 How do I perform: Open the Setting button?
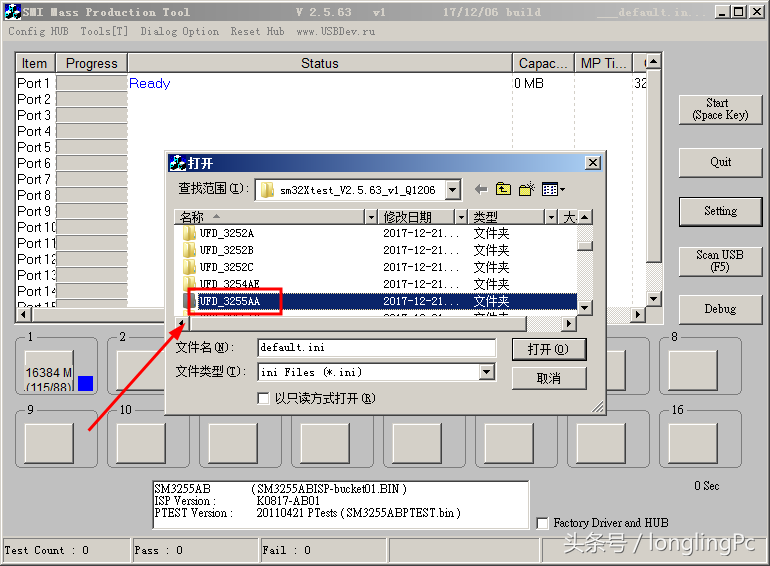(x=720, y=211)
